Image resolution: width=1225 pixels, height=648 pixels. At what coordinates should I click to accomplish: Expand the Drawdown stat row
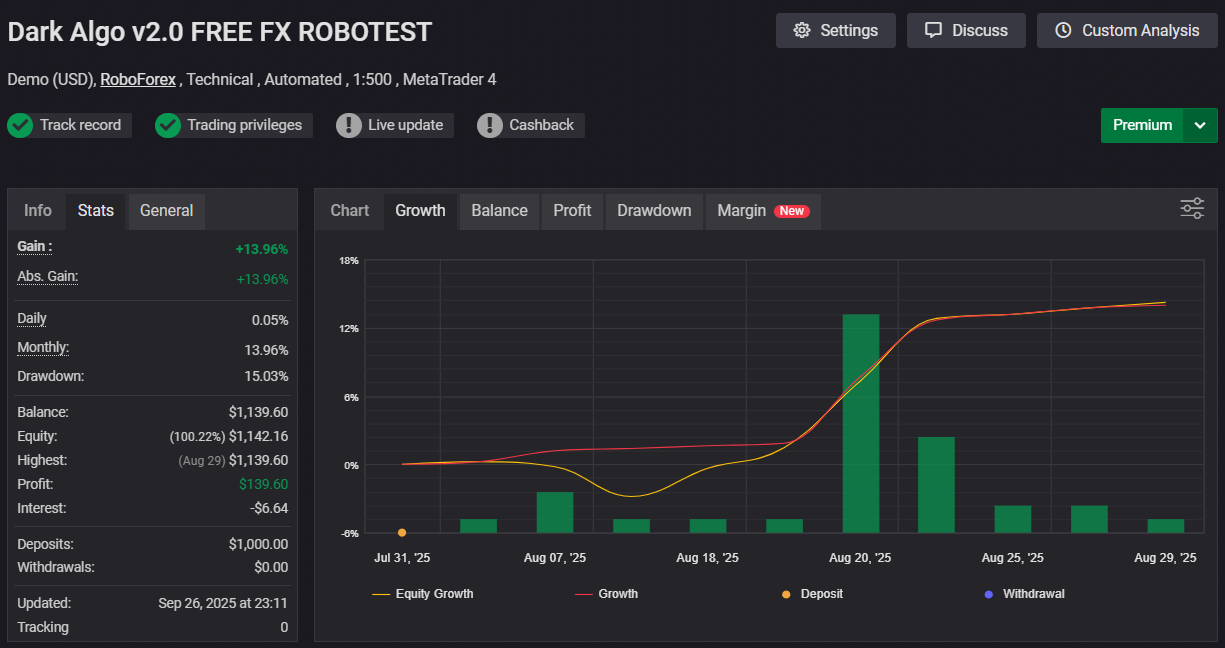pyautogui.click(x=50, y=376)
